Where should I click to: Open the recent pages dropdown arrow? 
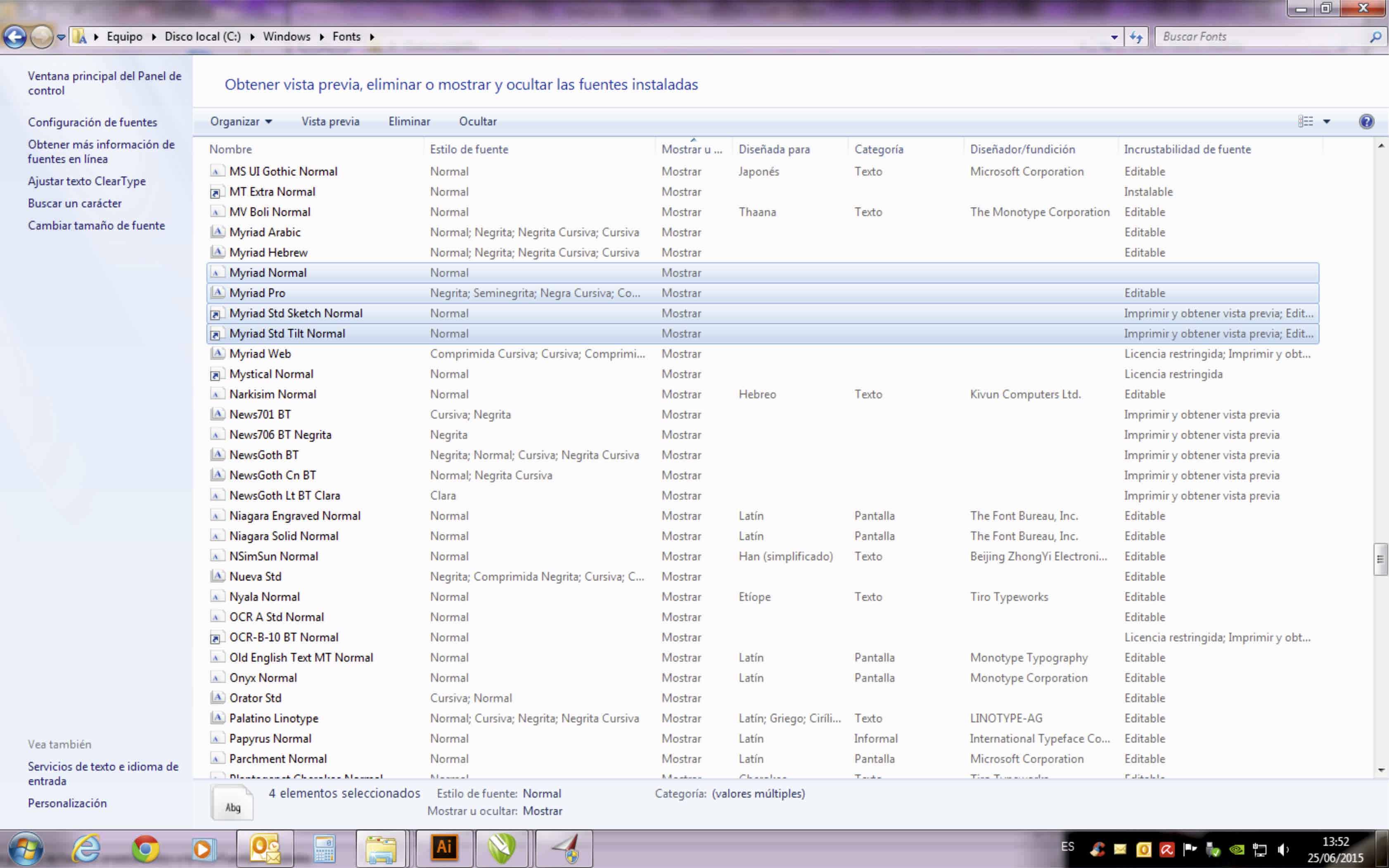click(x=61, y=37)
